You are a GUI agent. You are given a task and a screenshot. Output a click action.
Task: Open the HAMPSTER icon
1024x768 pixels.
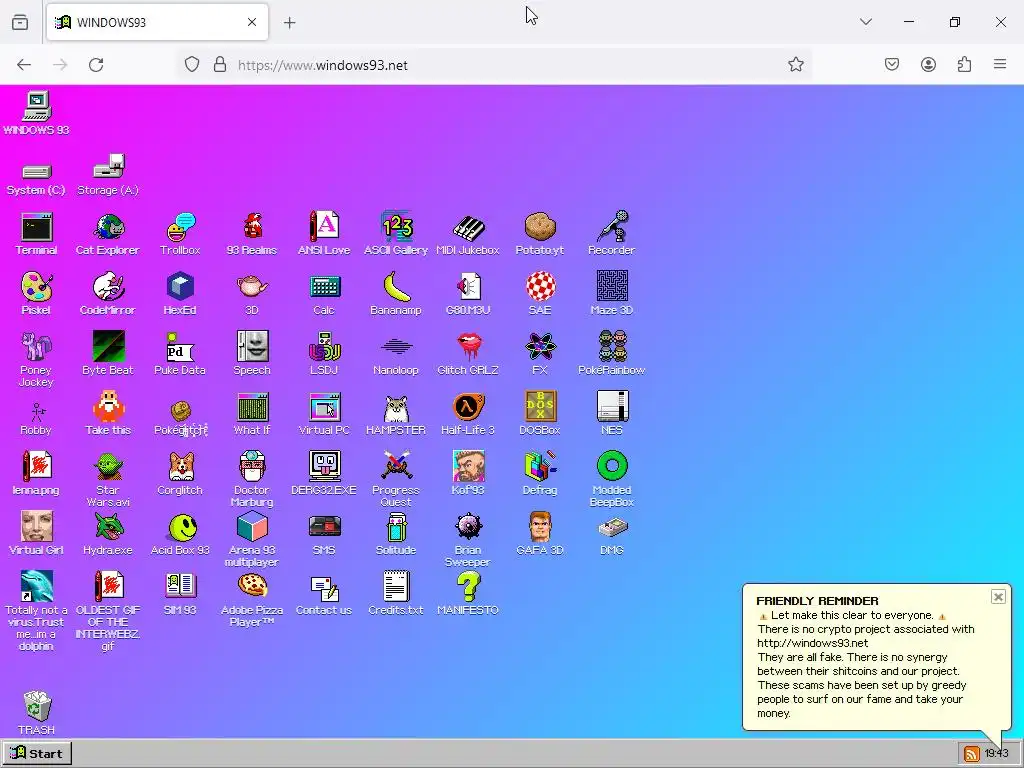396,408
